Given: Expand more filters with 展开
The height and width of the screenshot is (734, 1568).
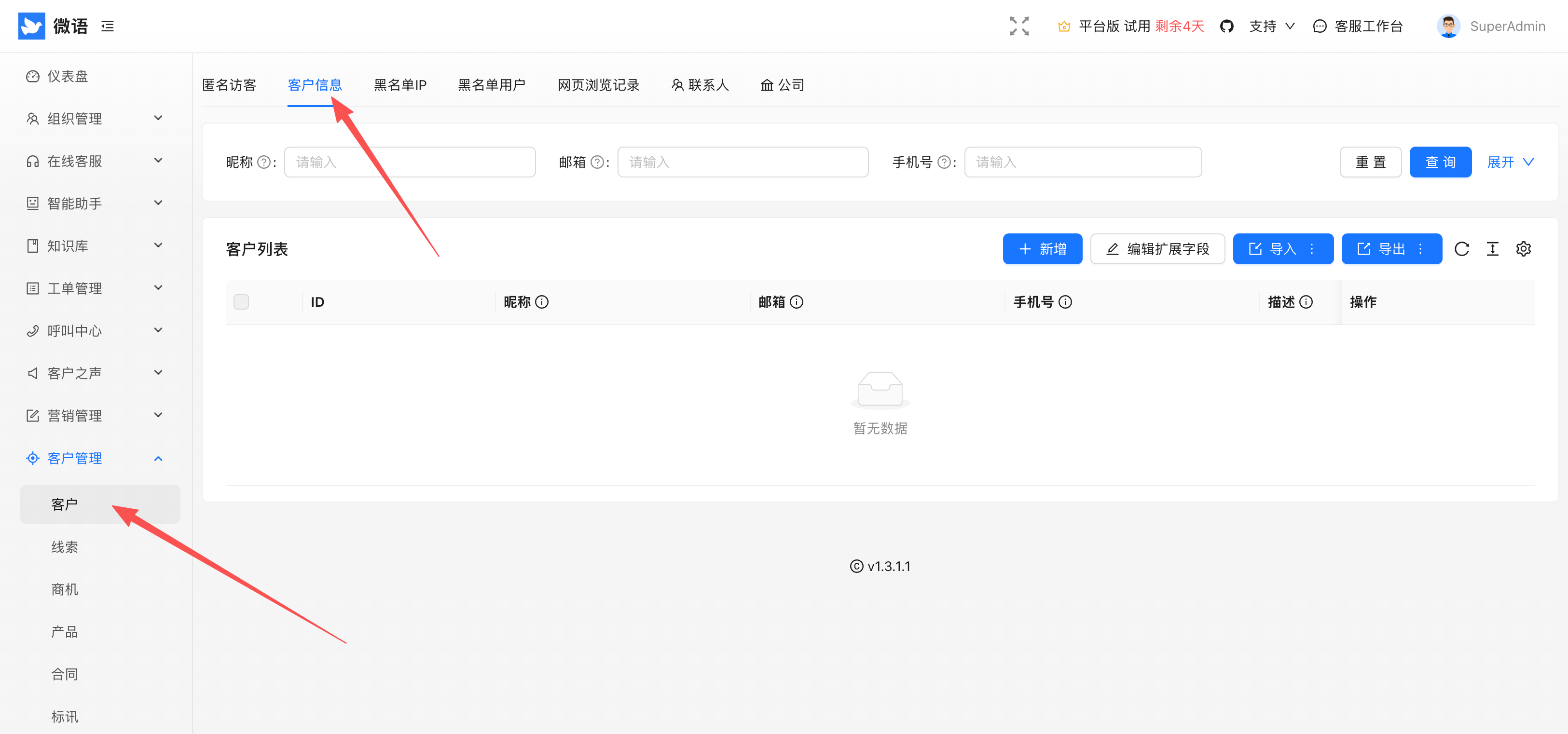Looking at the screenshot, I should tap(1510, 163).
